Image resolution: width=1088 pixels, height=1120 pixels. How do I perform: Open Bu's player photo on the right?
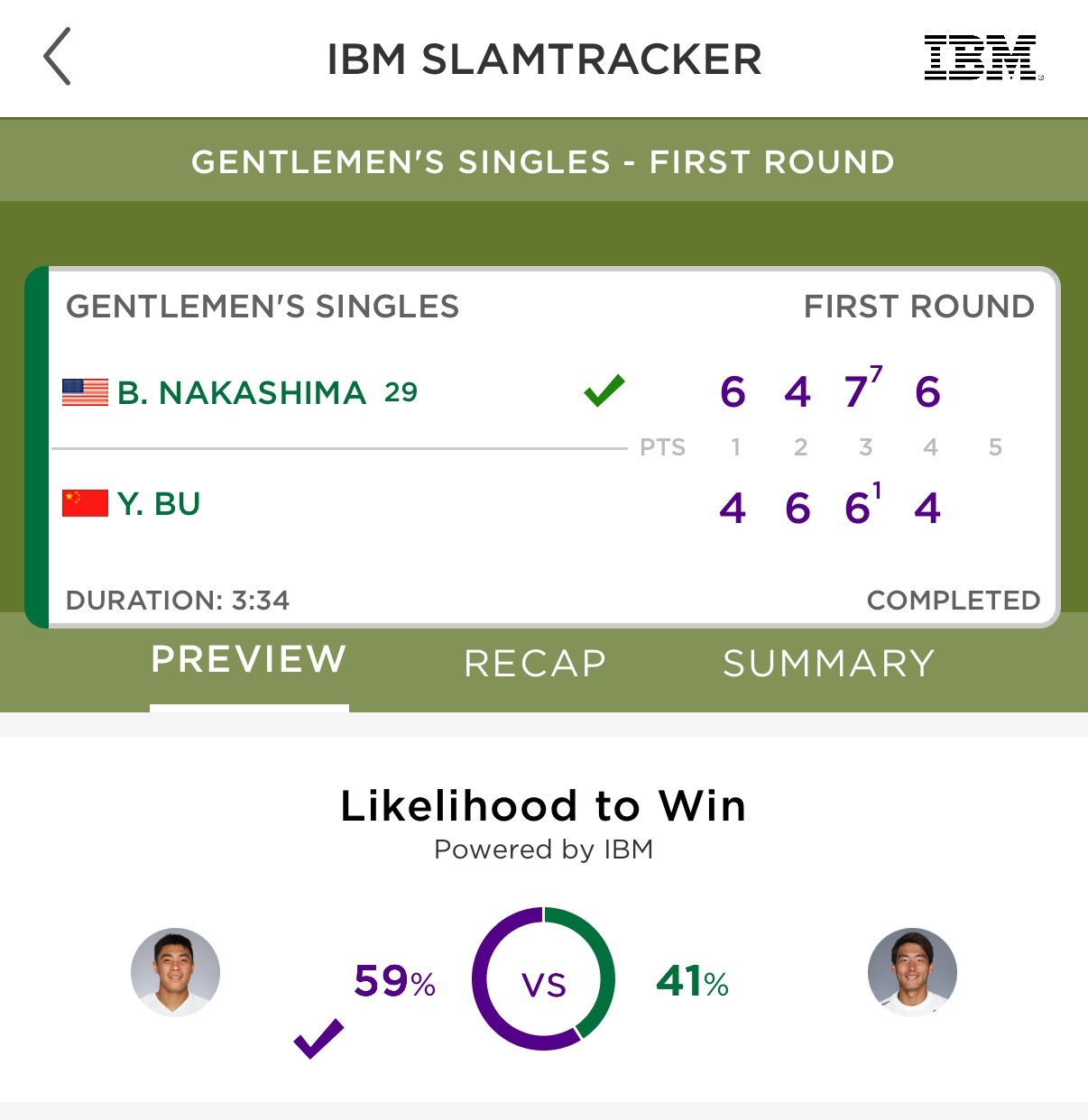click(912, 972)
